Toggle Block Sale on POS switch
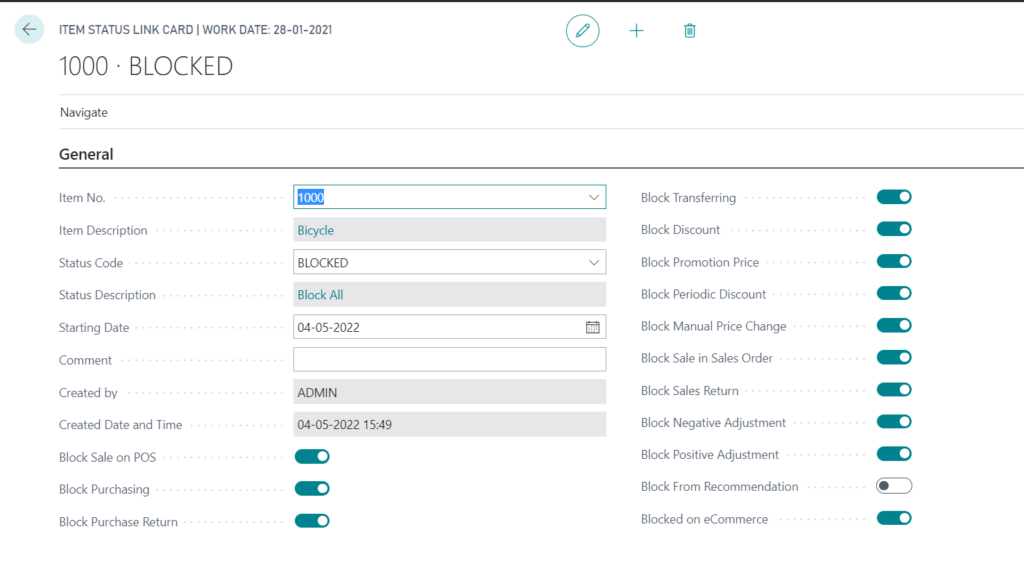1024x579 pixels. click(312, 456)
